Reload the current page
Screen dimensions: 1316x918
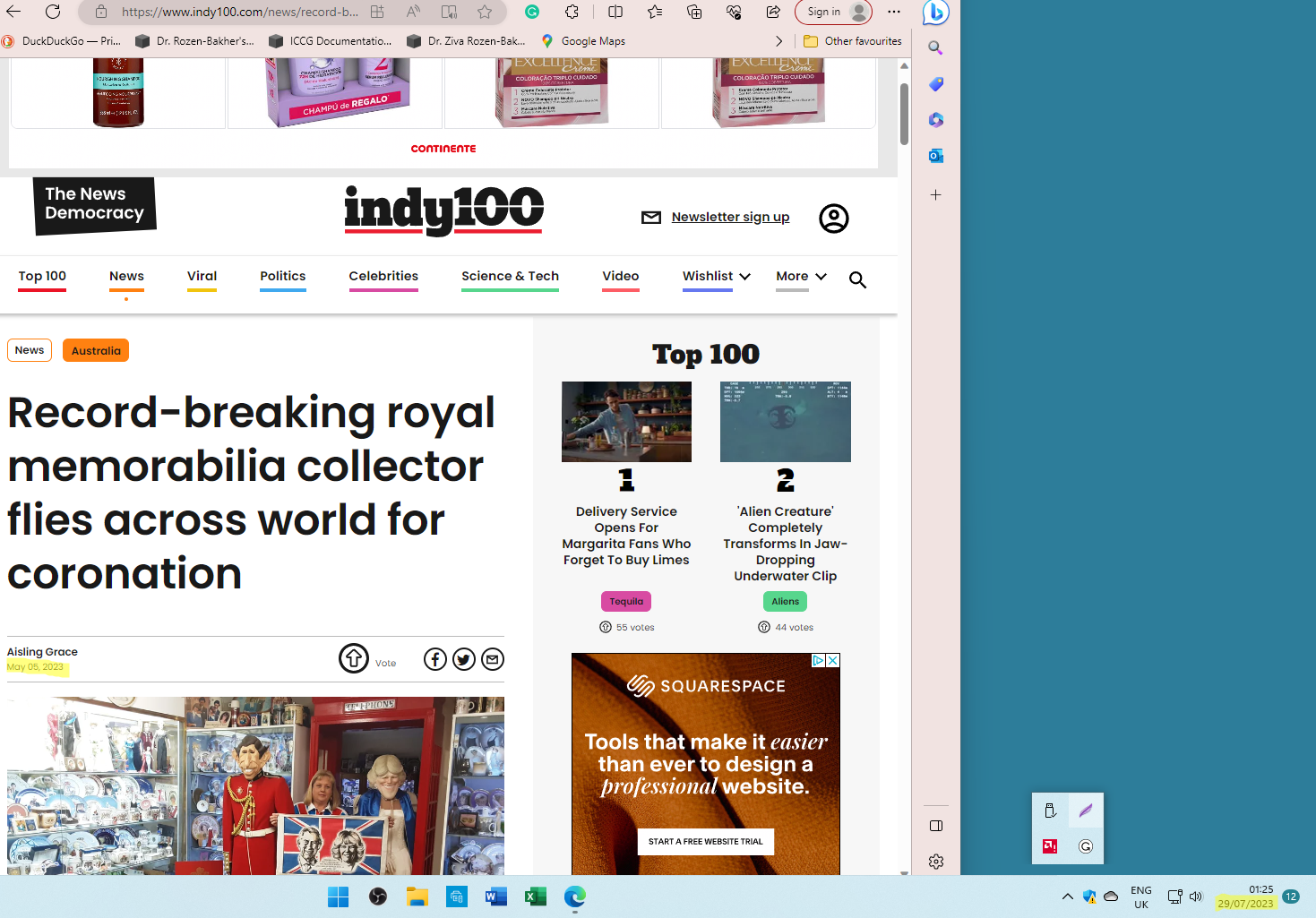pos(53,12)
